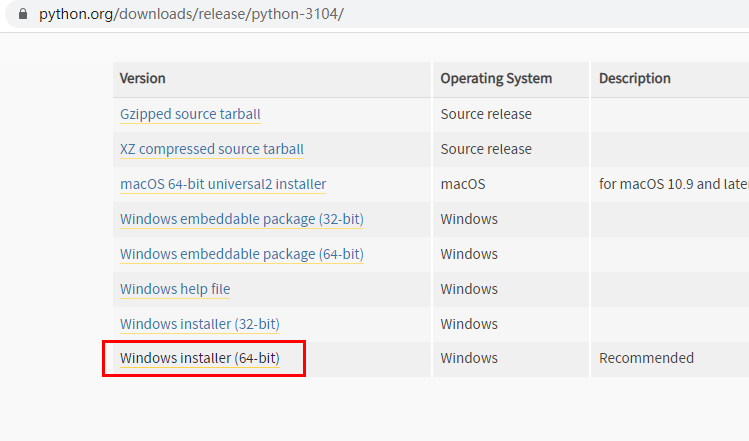Download the highlighted Windows installer (64-bit)
Screen dimensions: 749x441
pyautogui.click(x=199, y=358)
